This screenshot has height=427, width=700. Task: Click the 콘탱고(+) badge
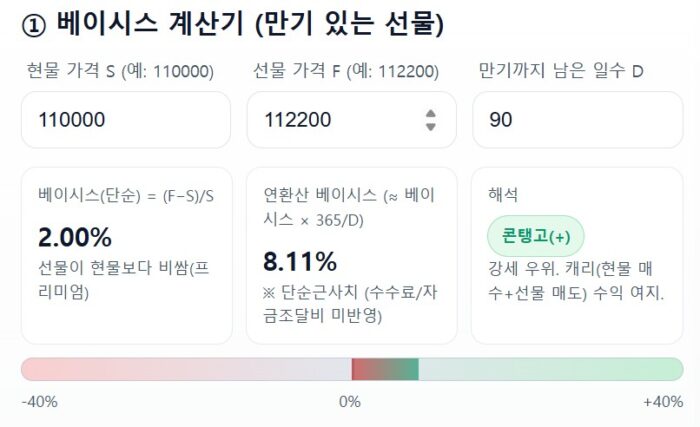coord(535,237)
